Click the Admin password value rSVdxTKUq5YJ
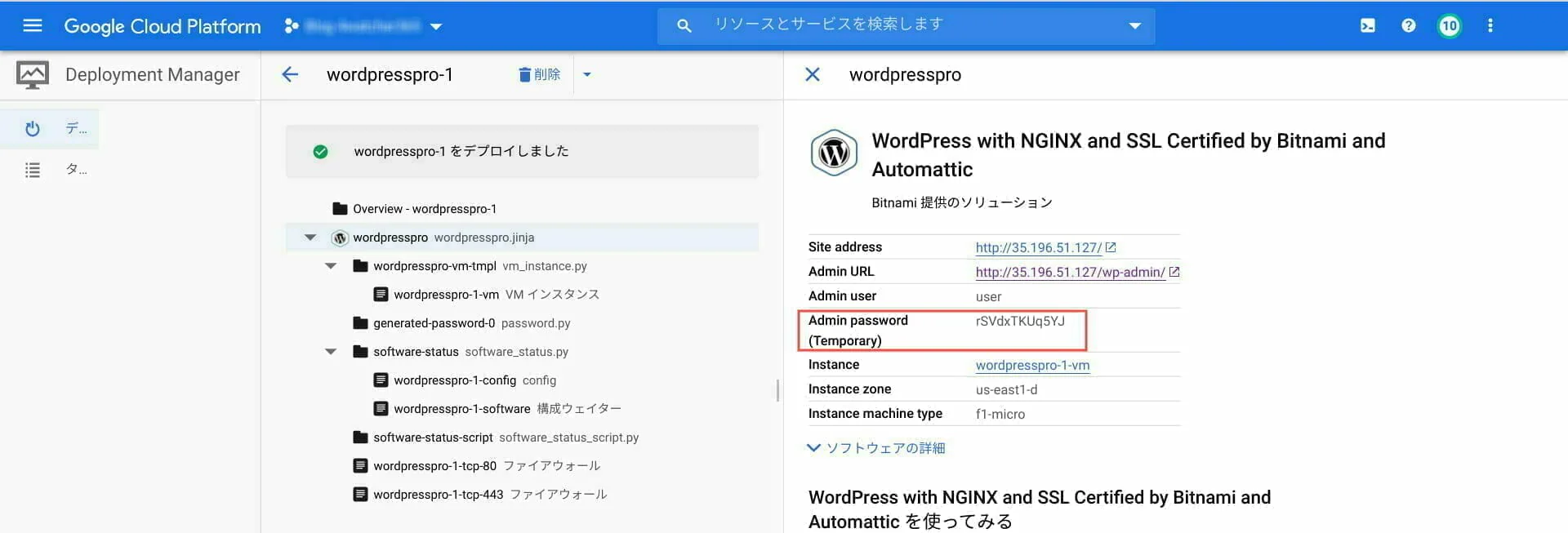 click(x=1020, y=322)
